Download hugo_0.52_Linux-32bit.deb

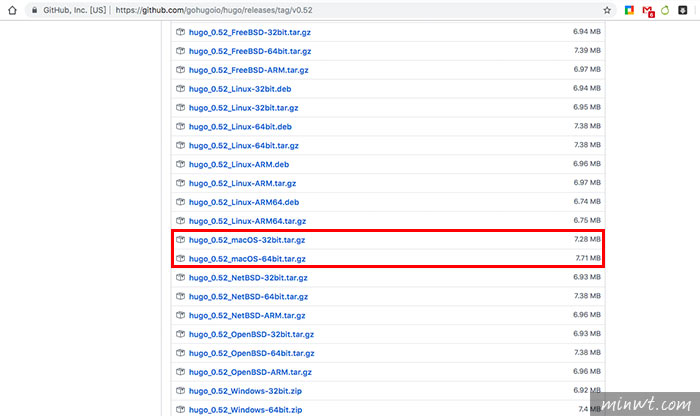(240, 89)
